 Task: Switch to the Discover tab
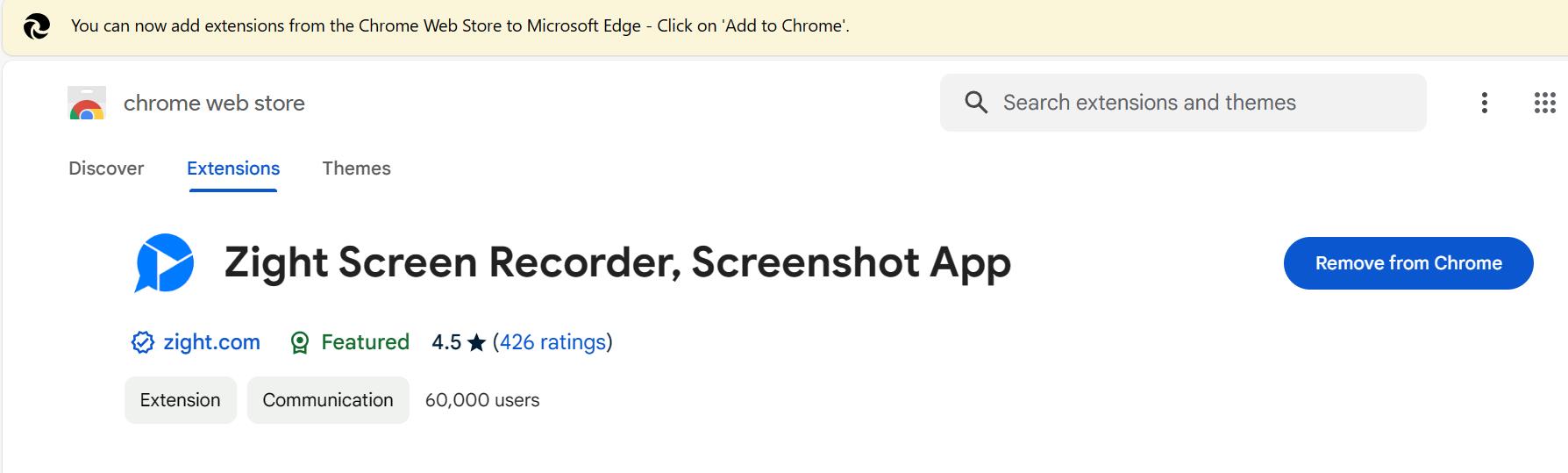pyautogui.click(x=106, y=168)
